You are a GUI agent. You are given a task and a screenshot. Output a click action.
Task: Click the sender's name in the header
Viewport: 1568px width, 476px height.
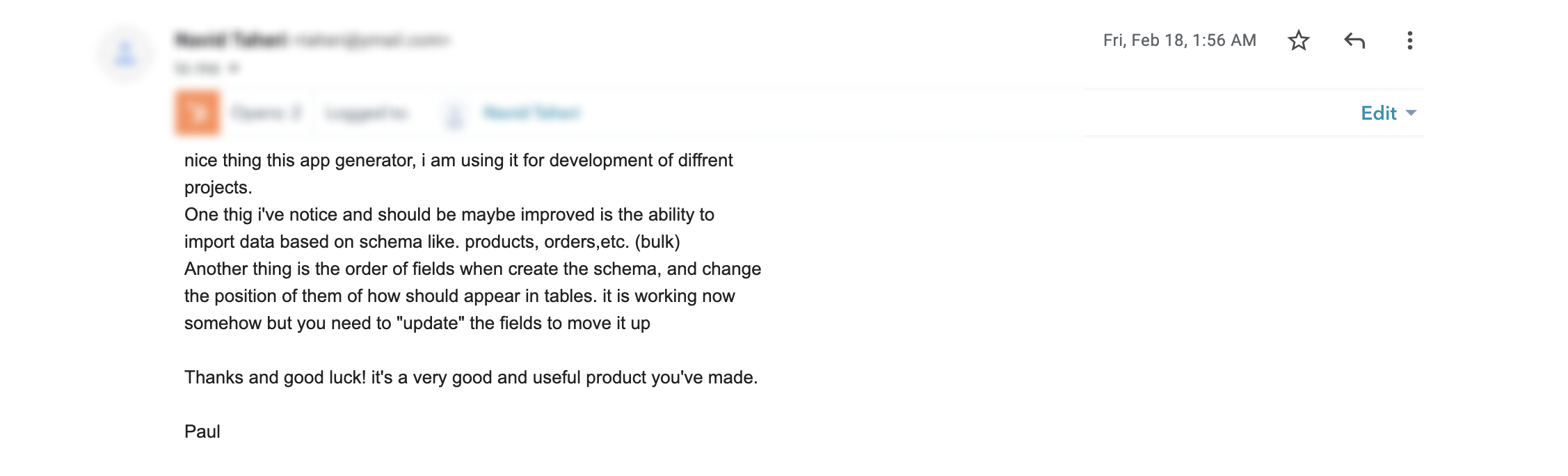point(231,40)
